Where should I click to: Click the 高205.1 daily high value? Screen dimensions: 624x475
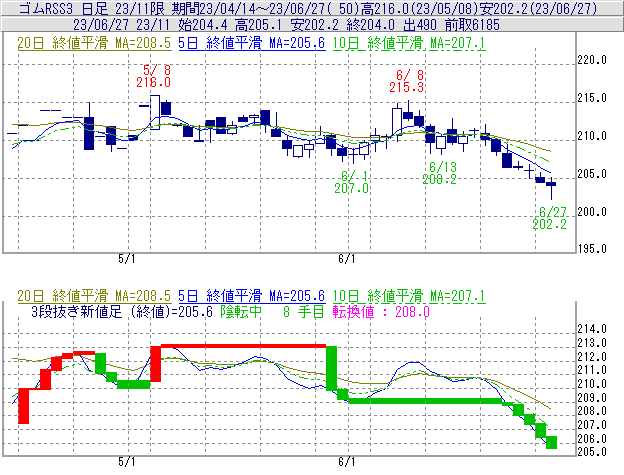click(258, 25)
